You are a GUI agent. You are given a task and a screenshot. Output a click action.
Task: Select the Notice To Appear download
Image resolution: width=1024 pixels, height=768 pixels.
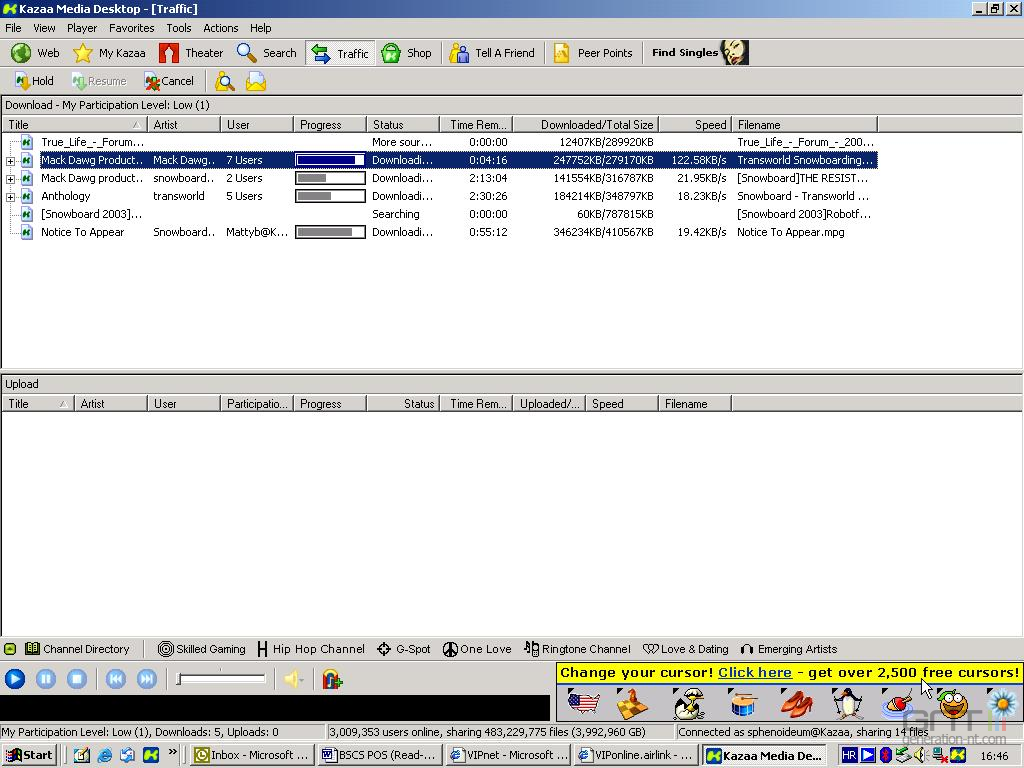(448, 232)
